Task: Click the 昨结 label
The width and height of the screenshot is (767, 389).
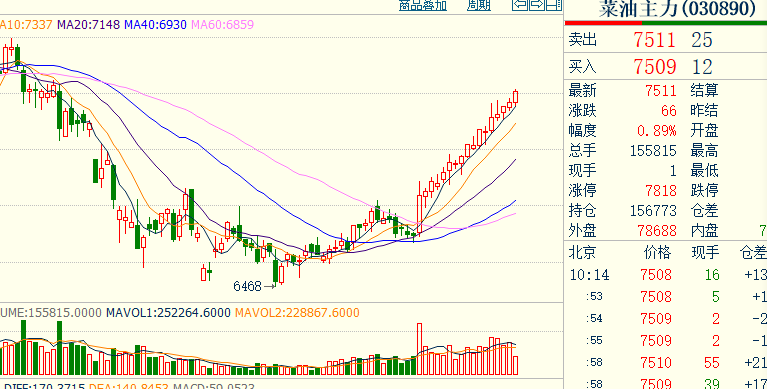Action: 704,111
